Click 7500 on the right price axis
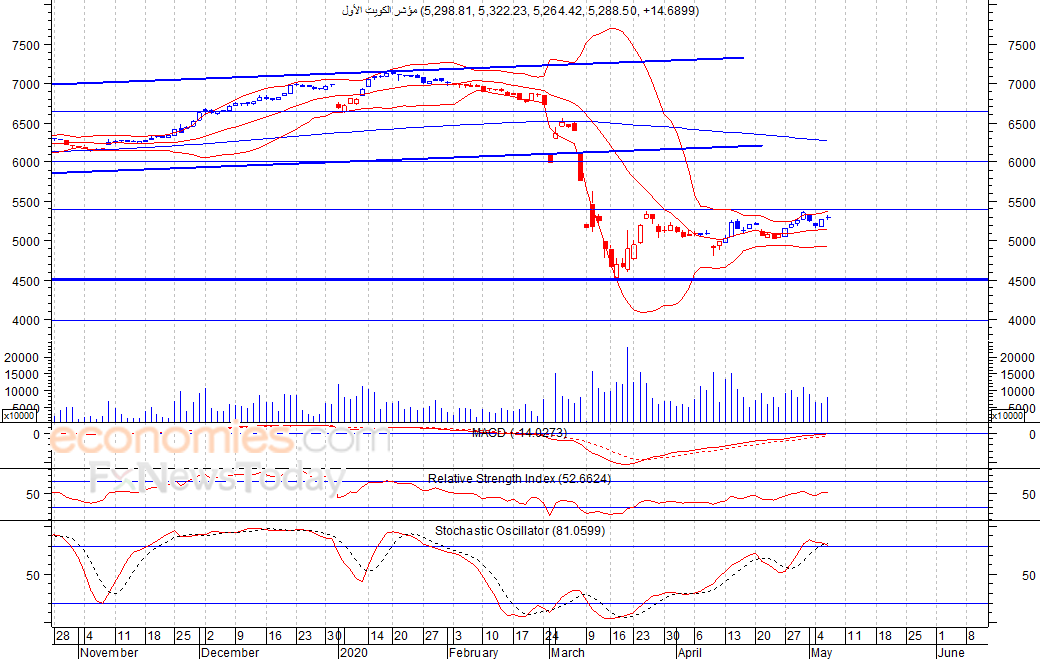The height and width of the screenshot is (659, 1040). coord(1021,45)
